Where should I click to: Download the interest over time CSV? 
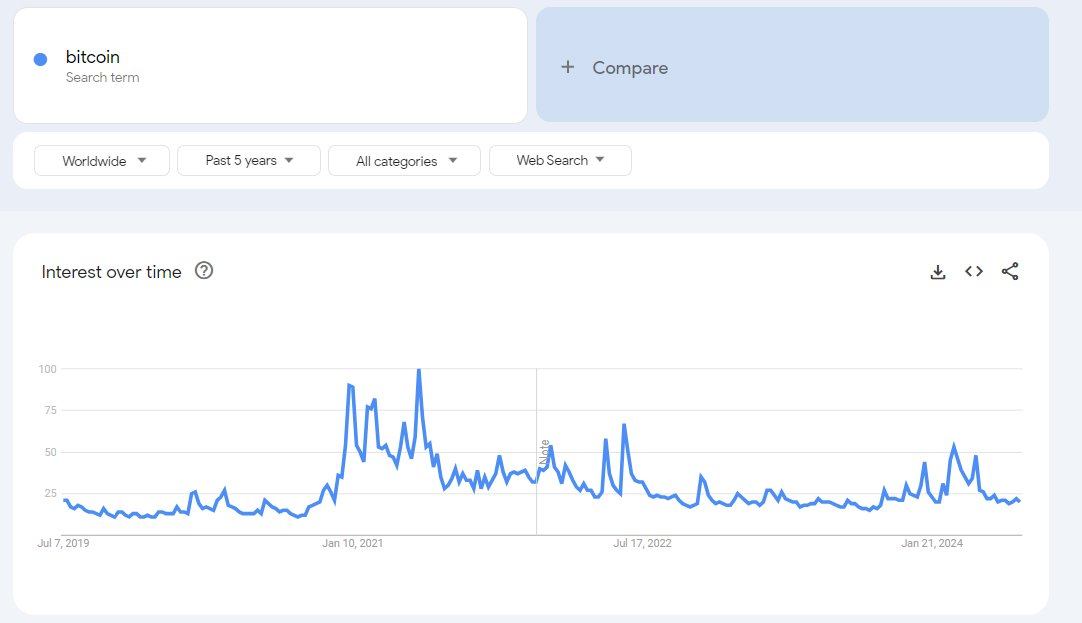pyautogui.click(x=938, y=272)
